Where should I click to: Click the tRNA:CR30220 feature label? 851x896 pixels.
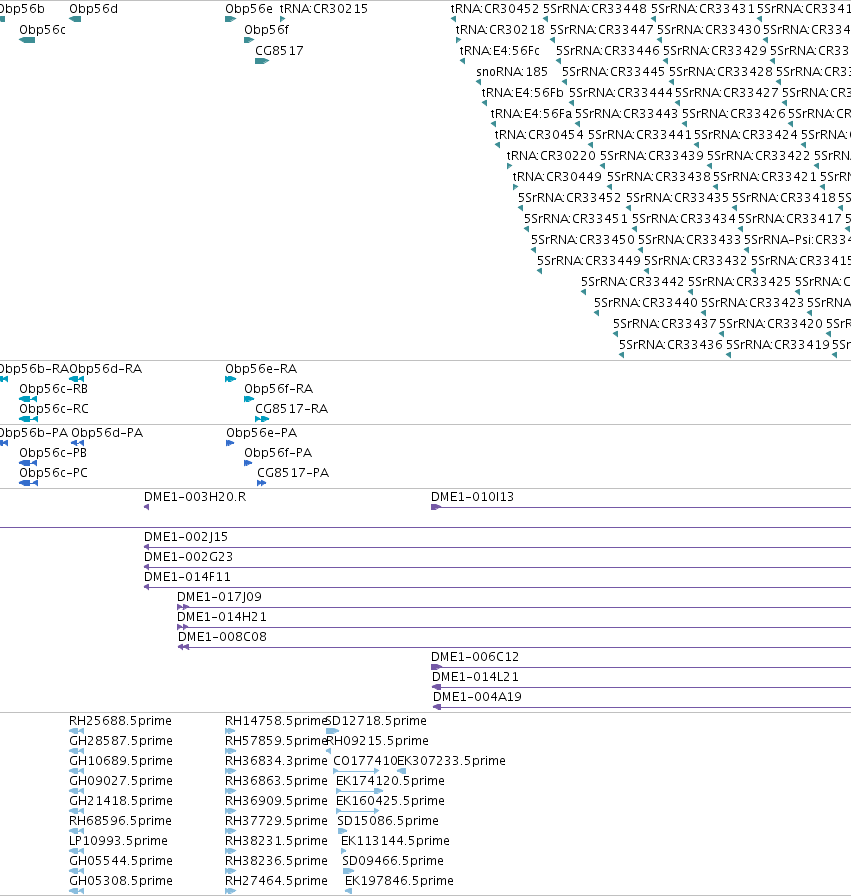click(x=551, y=156)
